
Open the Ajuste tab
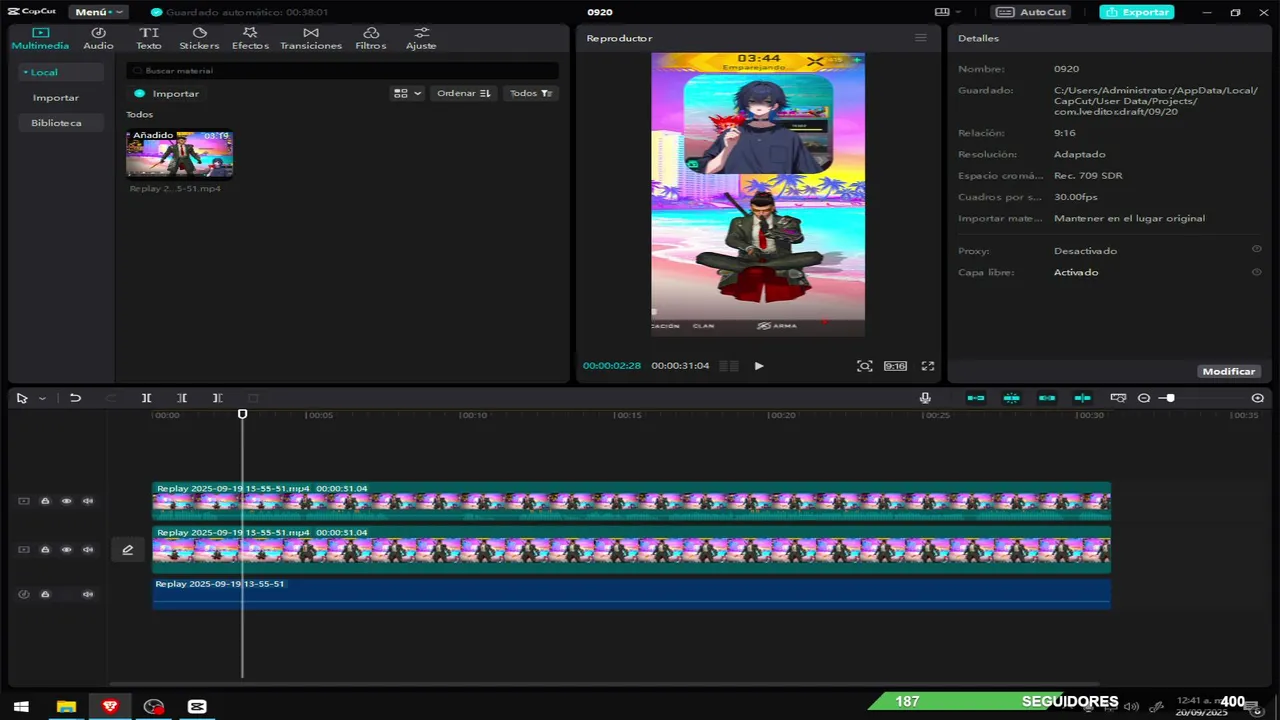click(x=421, y=38)
